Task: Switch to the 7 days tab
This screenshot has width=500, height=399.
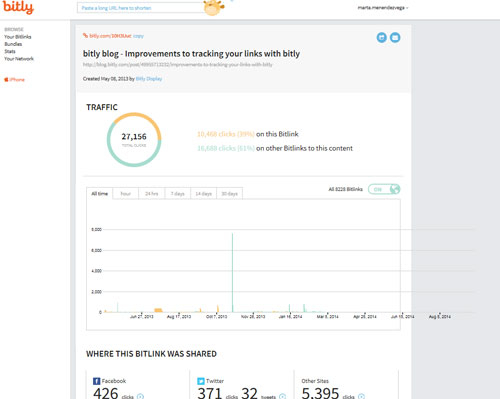Action: point(178,193)
